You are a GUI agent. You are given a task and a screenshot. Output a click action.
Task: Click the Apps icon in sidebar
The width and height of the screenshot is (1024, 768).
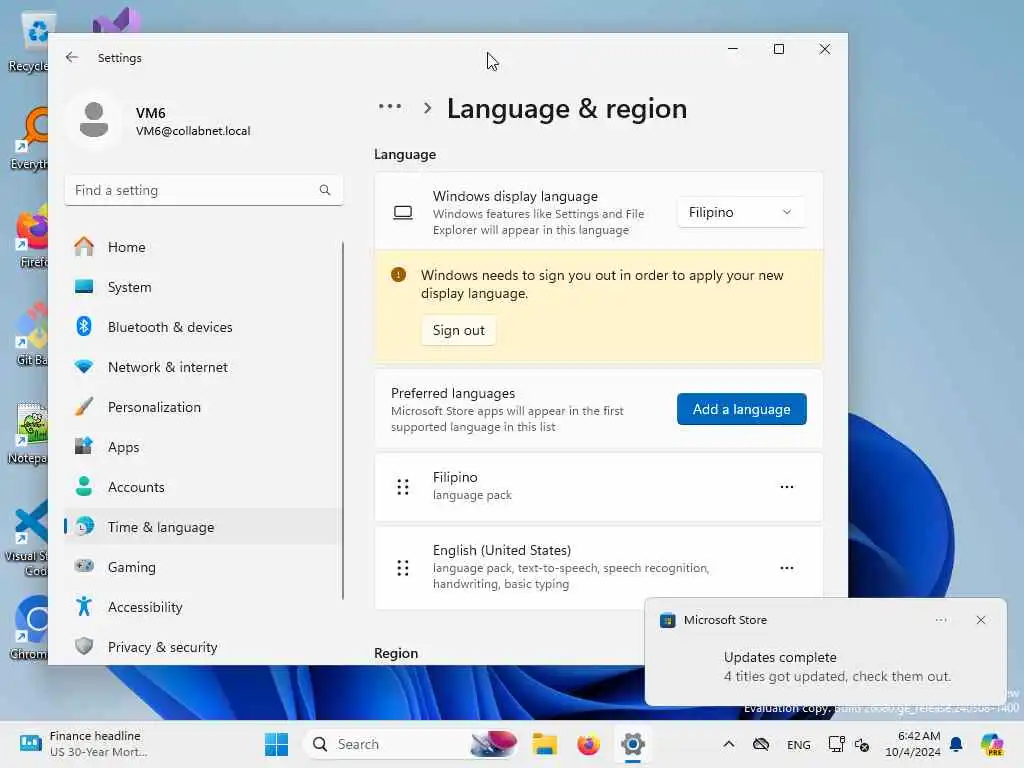click(x=84, y=447)
